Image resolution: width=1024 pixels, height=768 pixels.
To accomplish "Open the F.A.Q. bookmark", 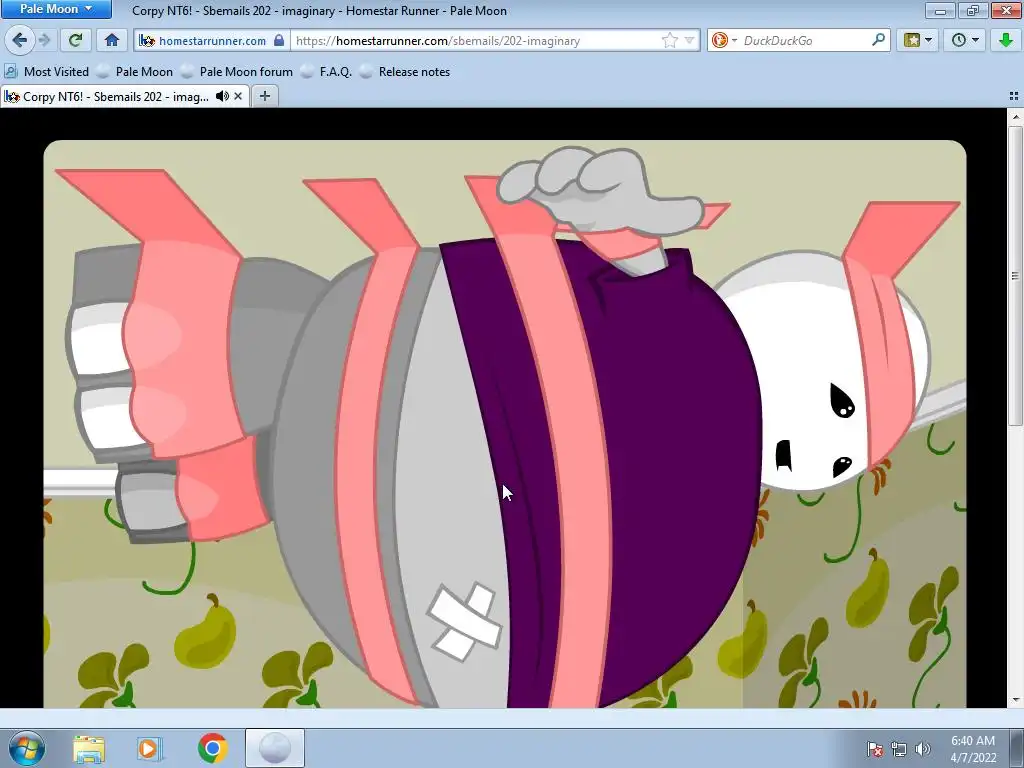I will pyautogui.click(x=327, y=72).
